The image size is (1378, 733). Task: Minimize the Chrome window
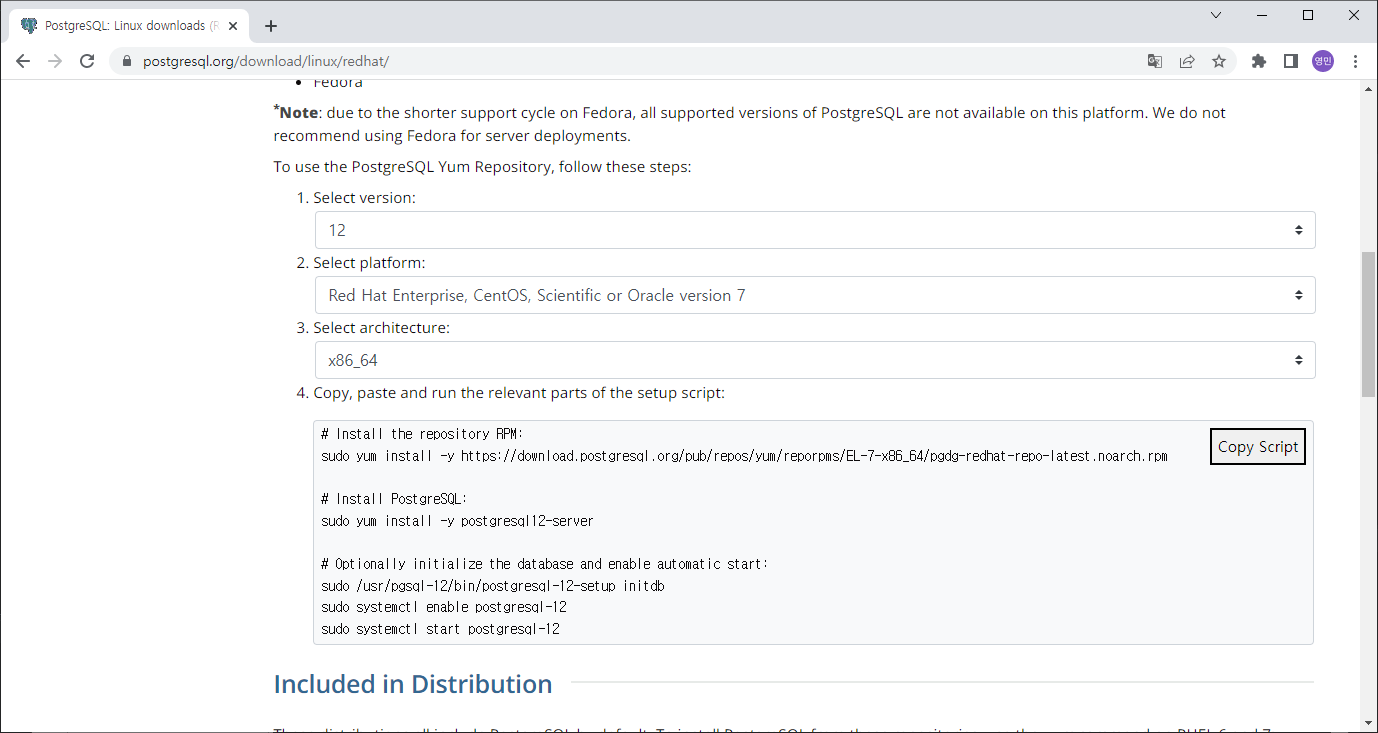[1262, 15]
